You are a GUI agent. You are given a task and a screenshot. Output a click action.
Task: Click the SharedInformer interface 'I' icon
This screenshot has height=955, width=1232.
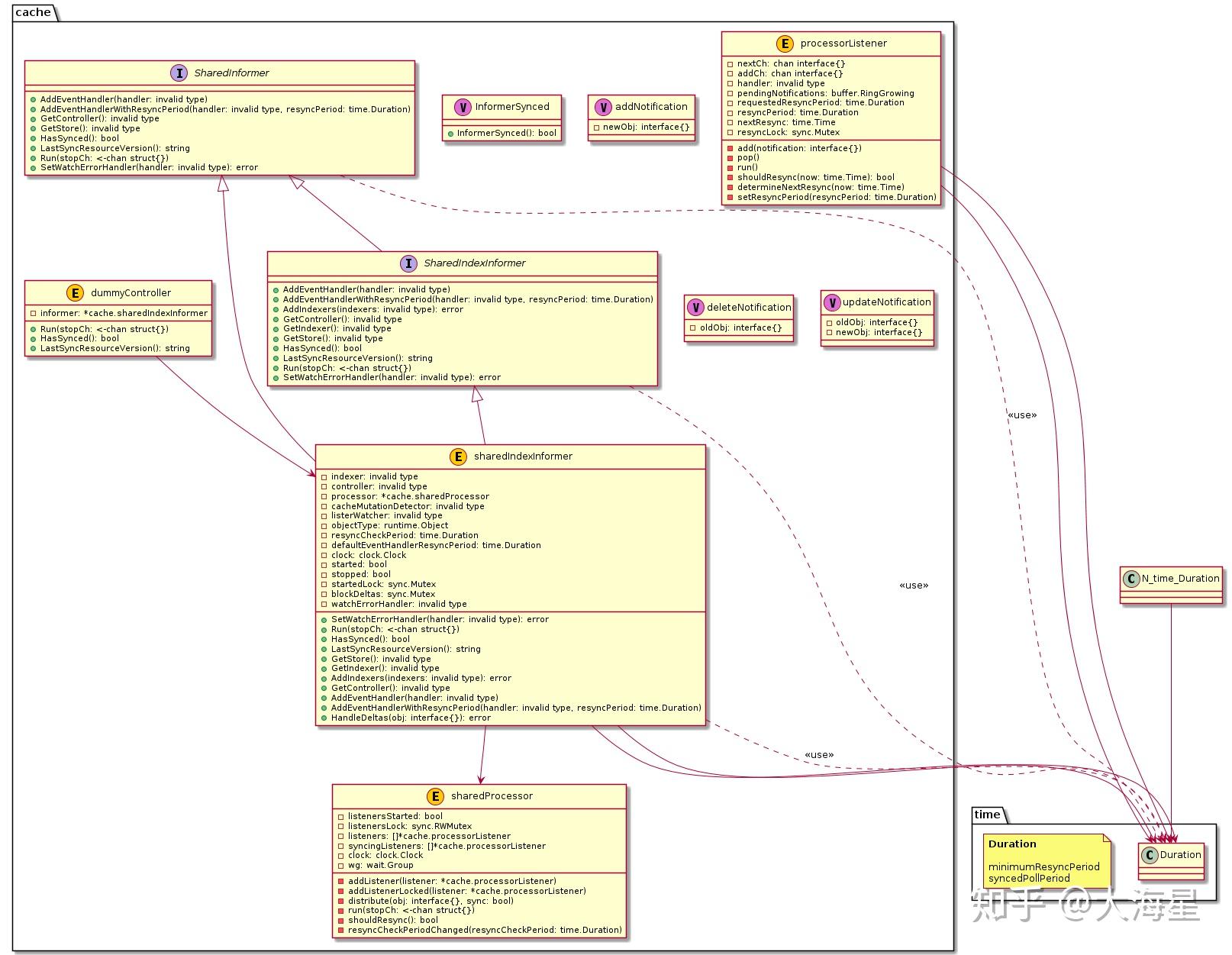(x=179, y=73)
